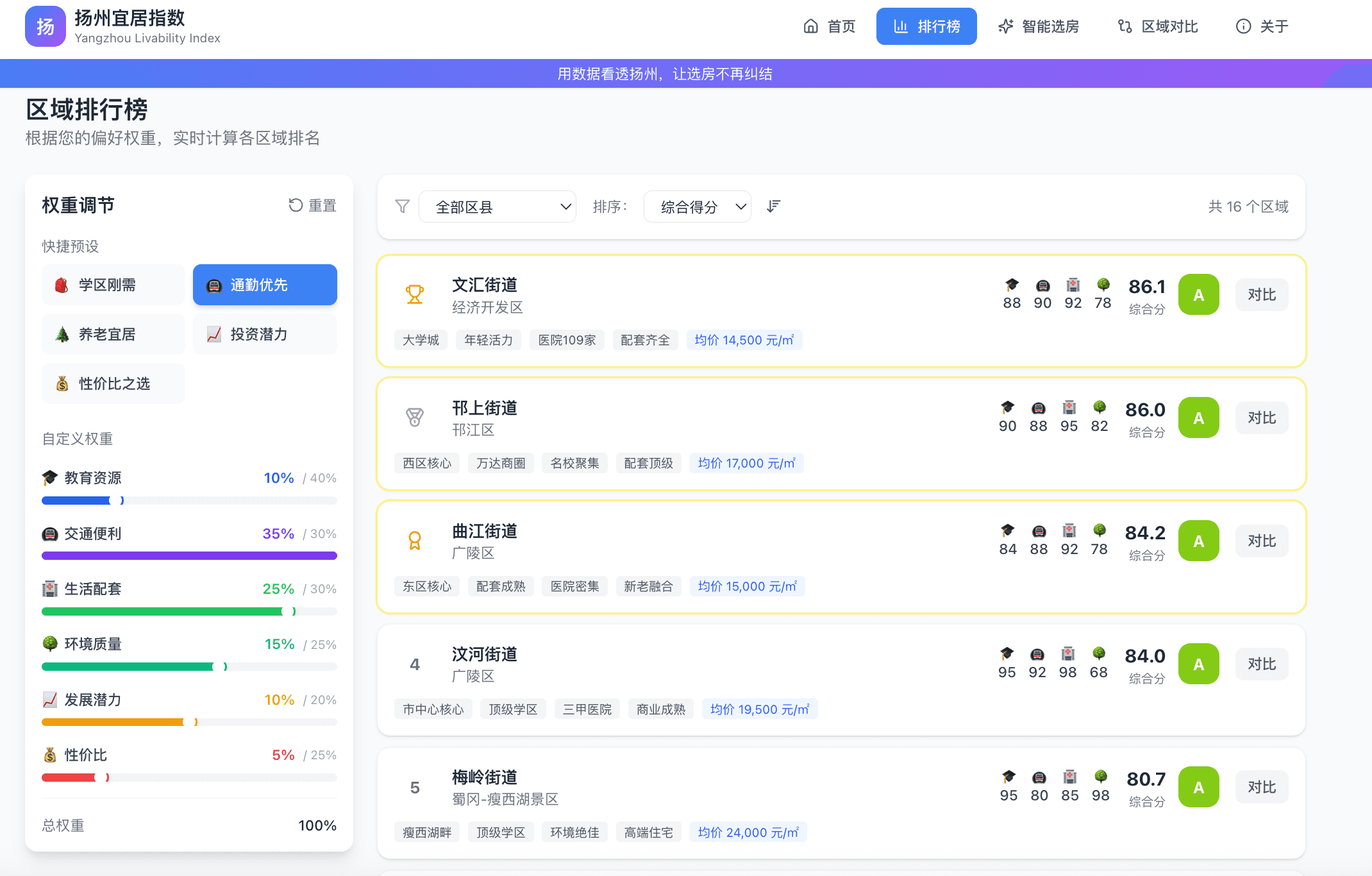The image size is (1372, 876).
Task: Click the trophy icon next to 文汇街道
Action: click(415, 295)
